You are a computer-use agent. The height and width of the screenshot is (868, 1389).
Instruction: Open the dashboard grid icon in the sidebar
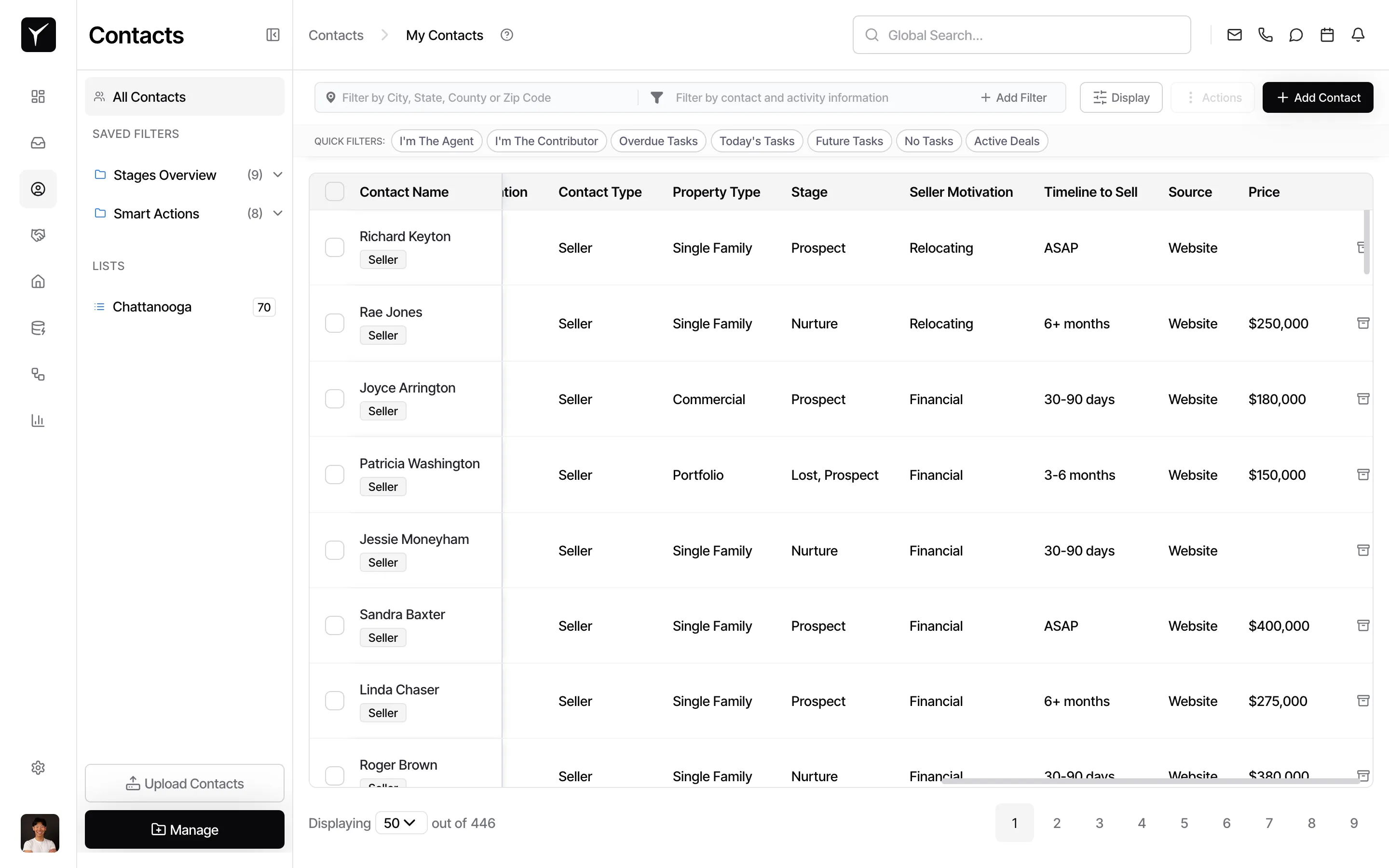pos(38,96)
